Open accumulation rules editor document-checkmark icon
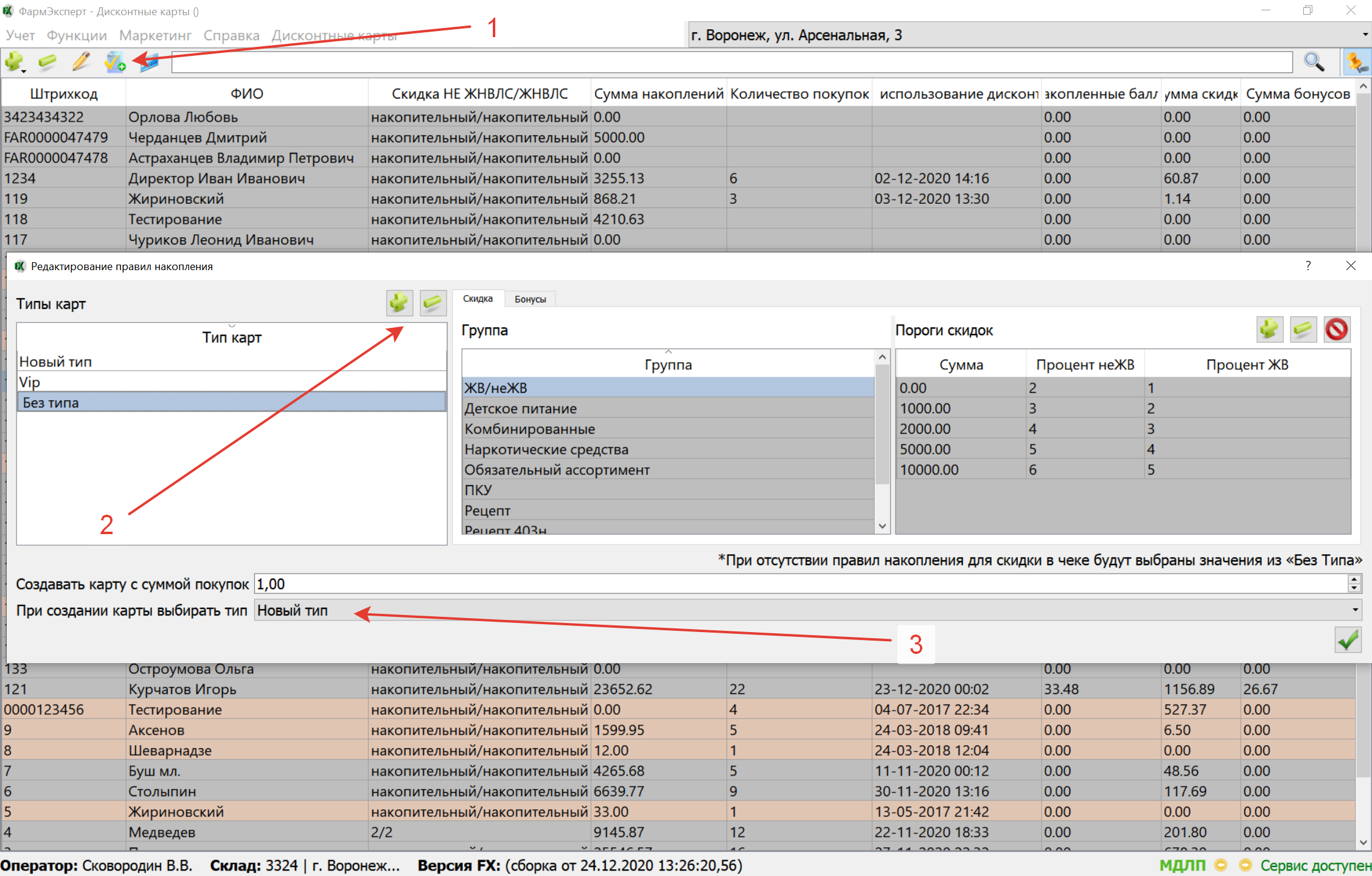The image size is (1372, 876). 114,61
